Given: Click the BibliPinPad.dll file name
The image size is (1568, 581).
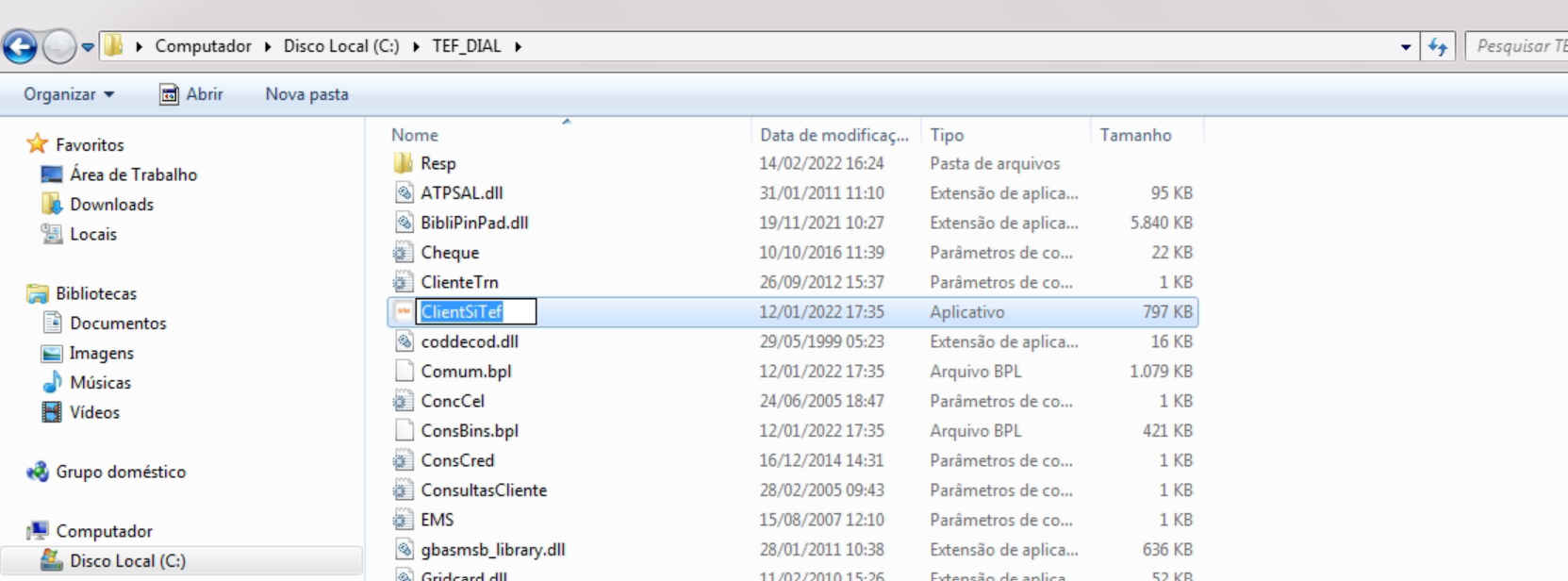Looking at the screenshot, I should [x=474, y=223].
